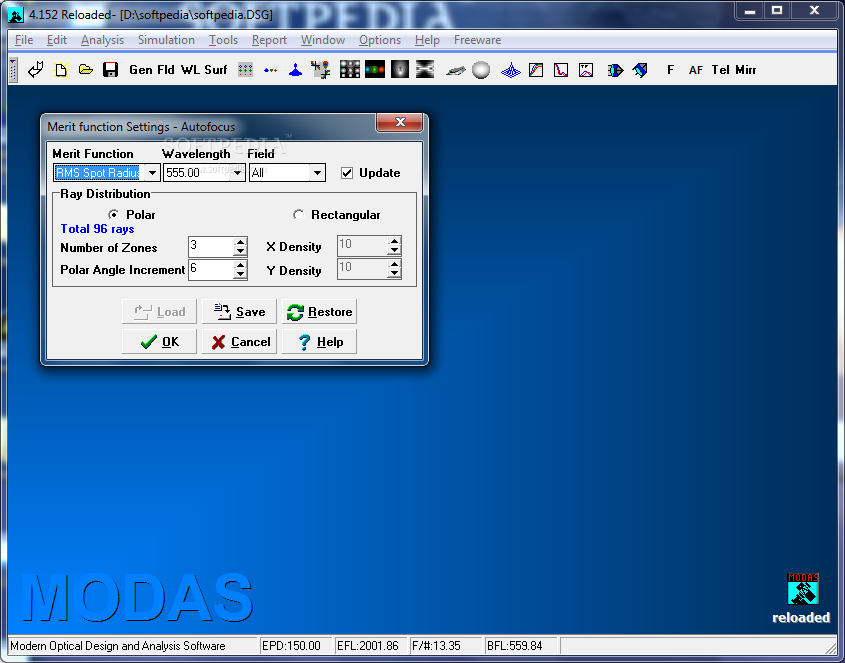845x663 pixels.
Task: Open the WL wavelength settings
Action: click(x=190, y=70)
